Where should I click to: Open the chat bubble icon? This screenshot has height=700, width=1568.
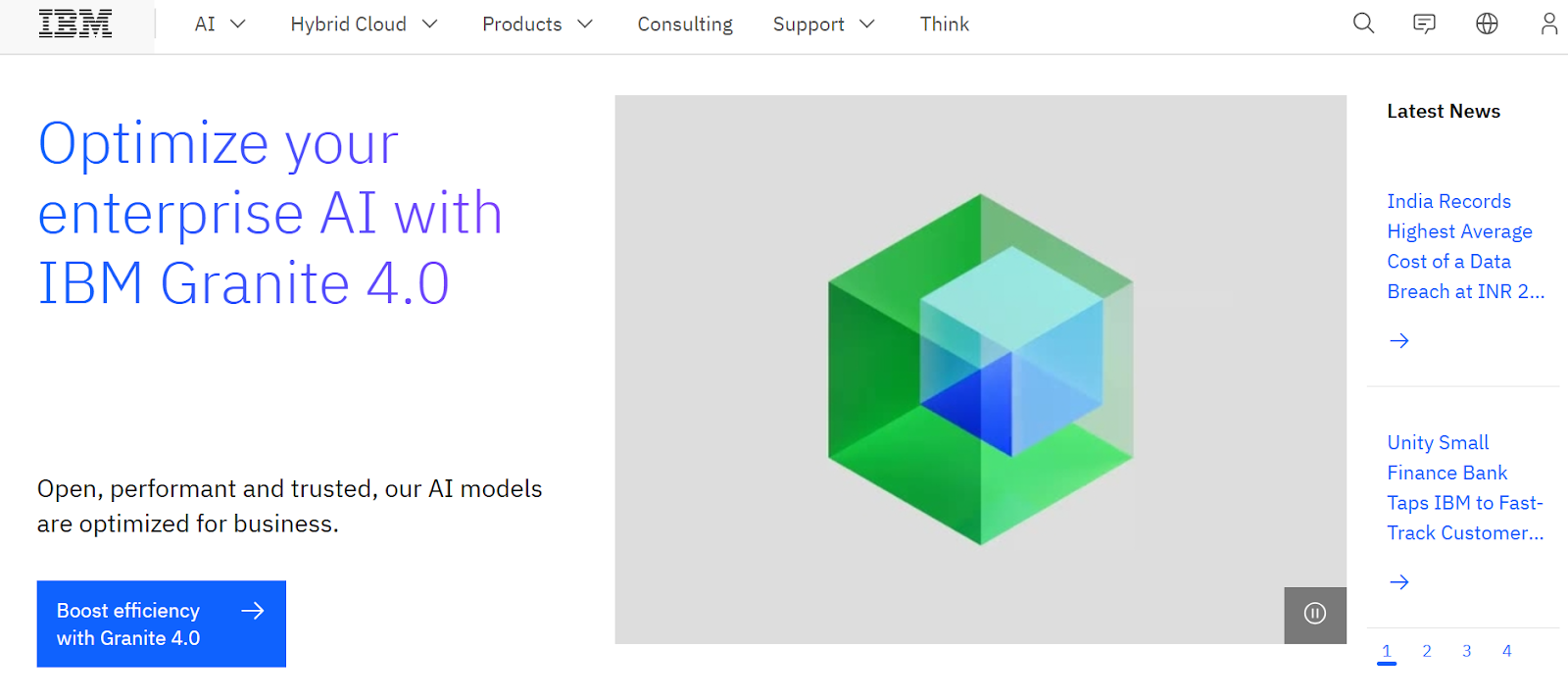point(1424,24)
